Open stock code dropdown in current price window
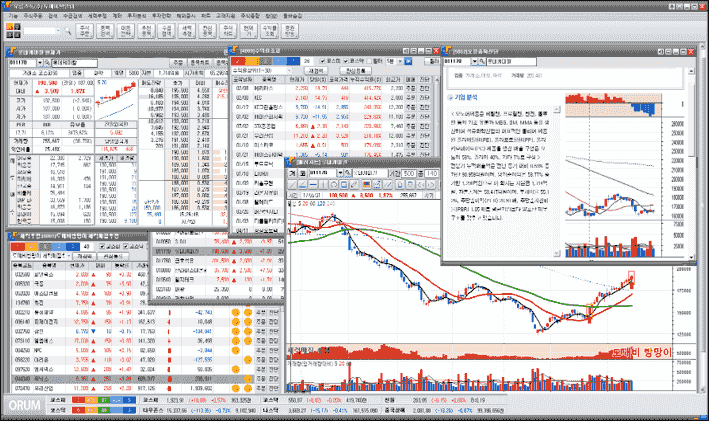Viewport: 709px width, 421px height. coord(40,62)
